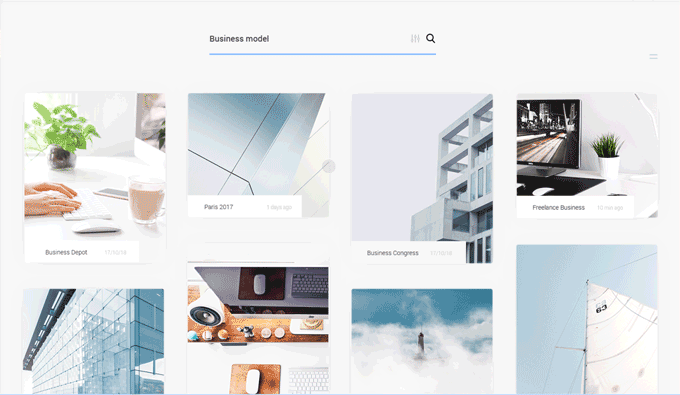
Task: Open the glass office building thumbnail
Action: pos(93,342)
